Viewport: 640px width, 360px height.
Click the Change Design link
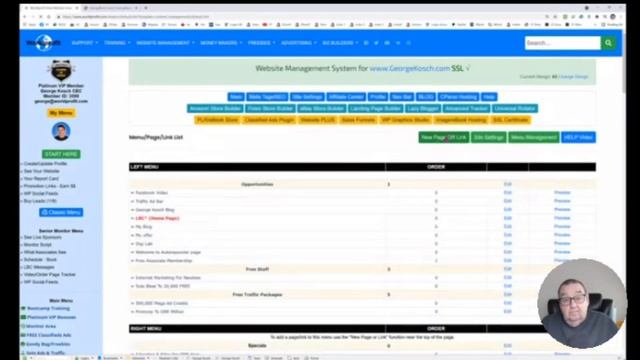pyautogui.click(x=573, y=77)
